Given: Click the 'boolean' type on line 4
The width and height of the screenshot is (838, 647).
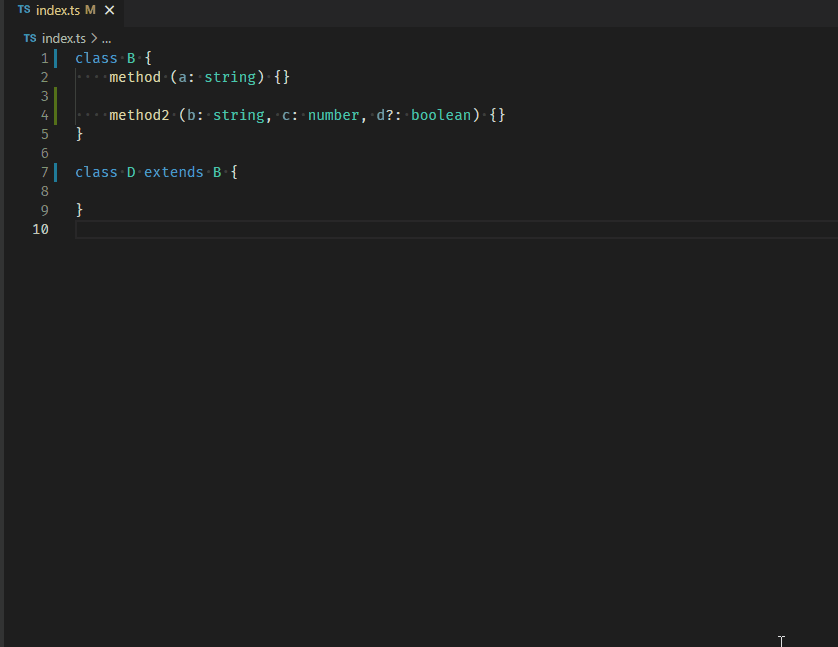Looking at the screenshot, I should [441, 115].
